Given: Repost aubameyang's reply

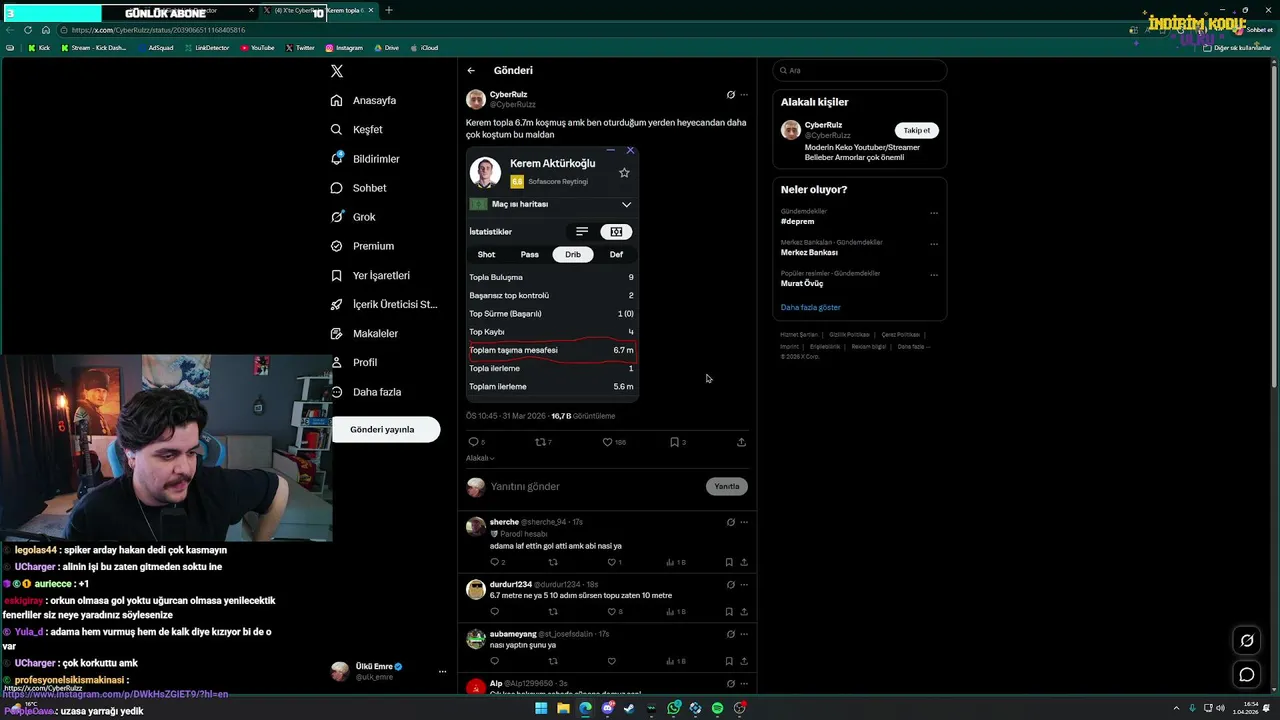Looking at the screenshot, I should 553,661.
